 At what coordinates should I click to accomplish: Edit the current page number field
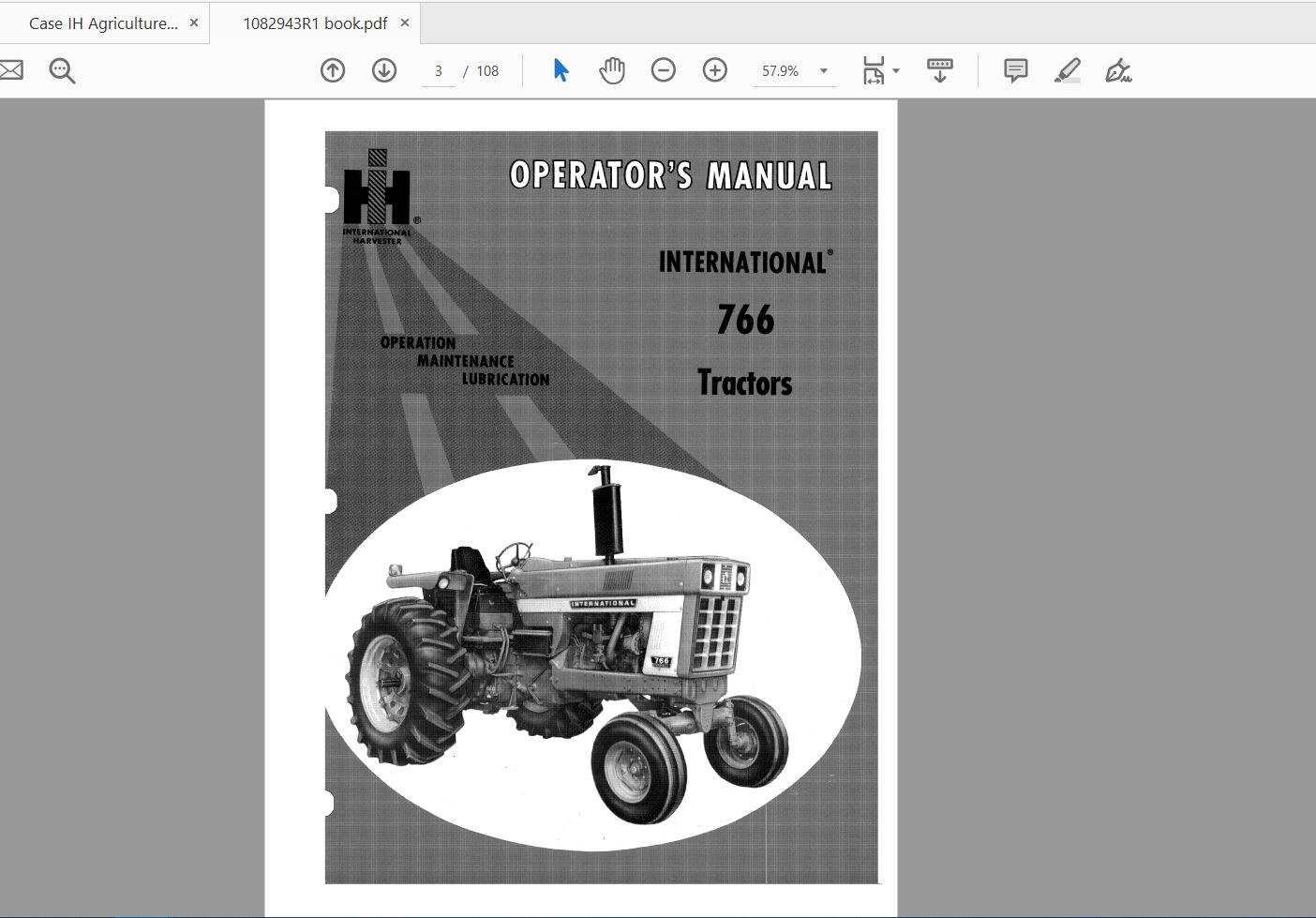tap(438, 71)
